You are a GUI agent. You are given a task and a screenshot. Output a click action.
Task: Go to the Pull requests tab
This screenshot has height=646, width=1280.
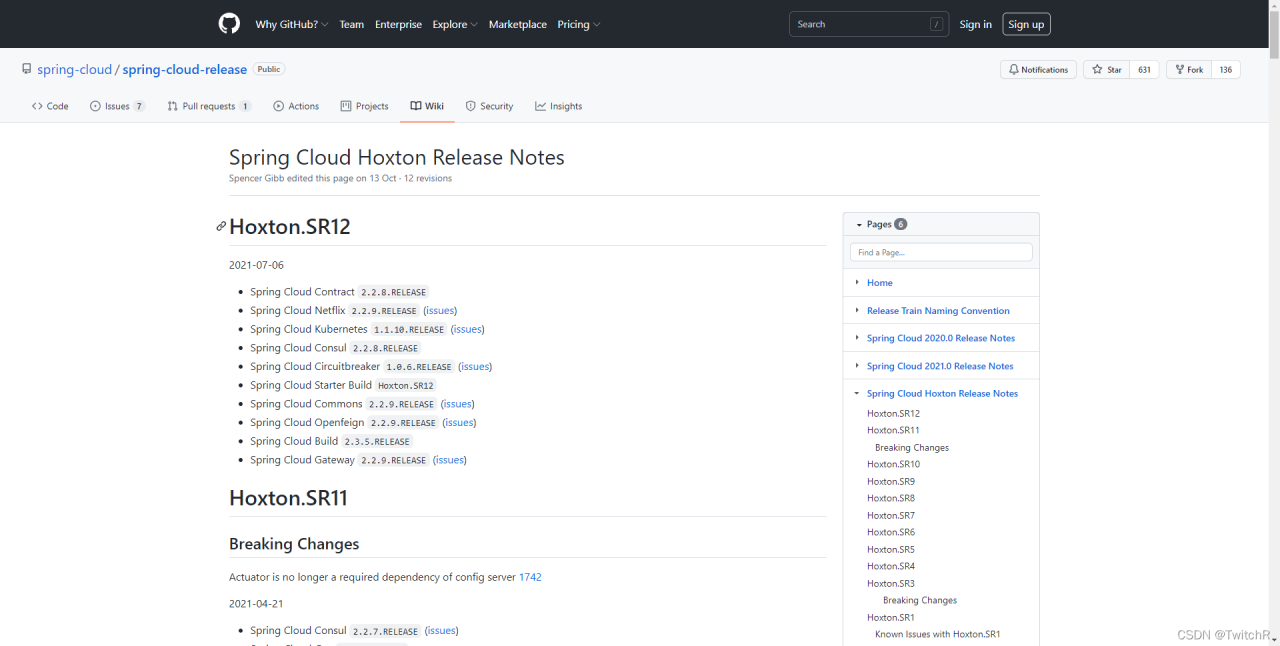pyautogui.click(x=209, y=106)
